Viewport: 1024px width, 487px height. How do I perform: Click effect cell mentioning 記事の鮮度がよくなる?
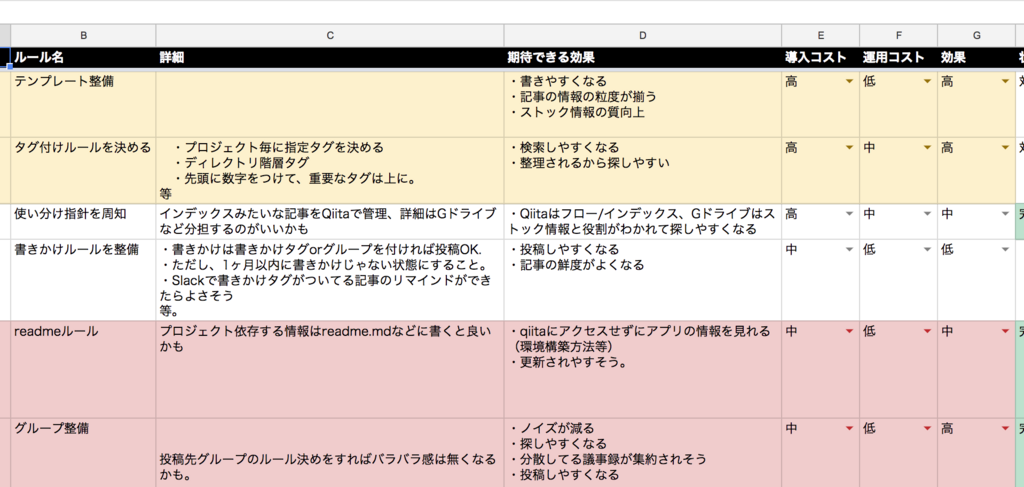point(643,280)
